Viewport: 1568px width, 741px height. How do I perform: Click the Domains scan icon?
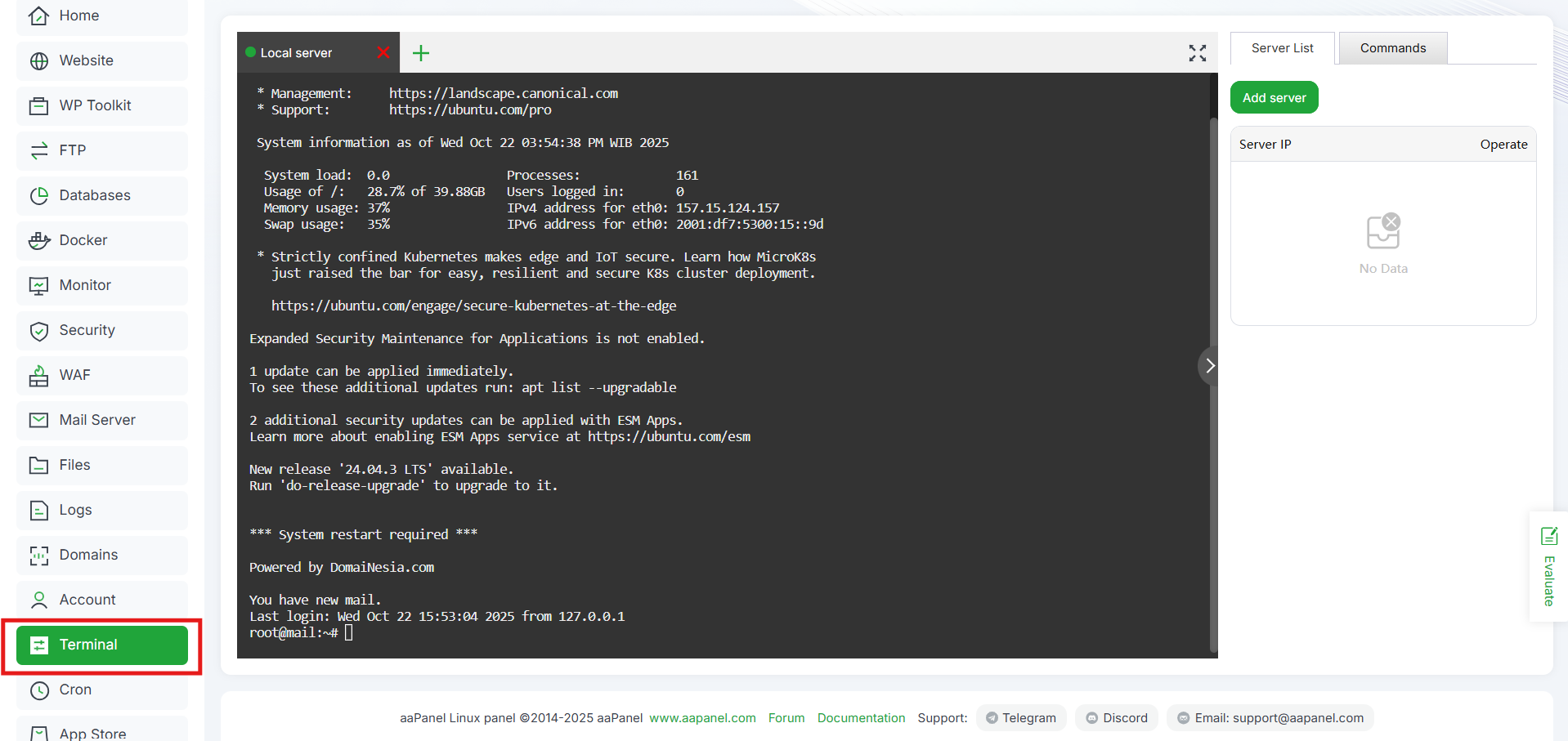38,555
